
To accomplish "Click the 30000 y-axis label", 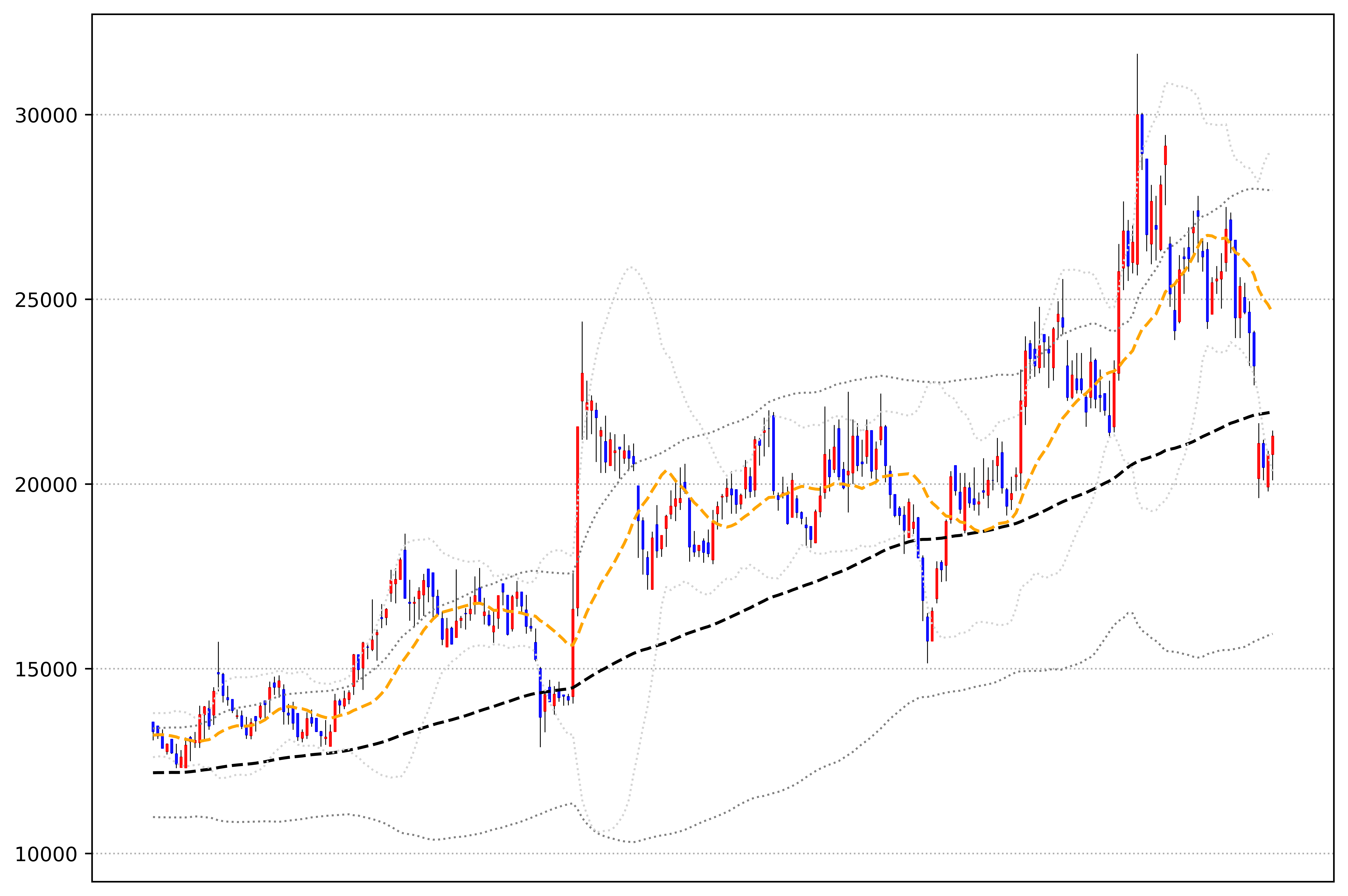I will 46,115.
